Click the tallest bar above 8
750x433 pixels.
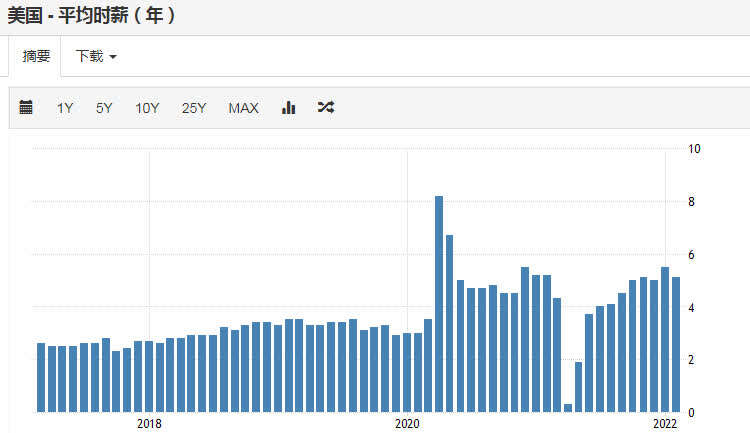[439, 304]
